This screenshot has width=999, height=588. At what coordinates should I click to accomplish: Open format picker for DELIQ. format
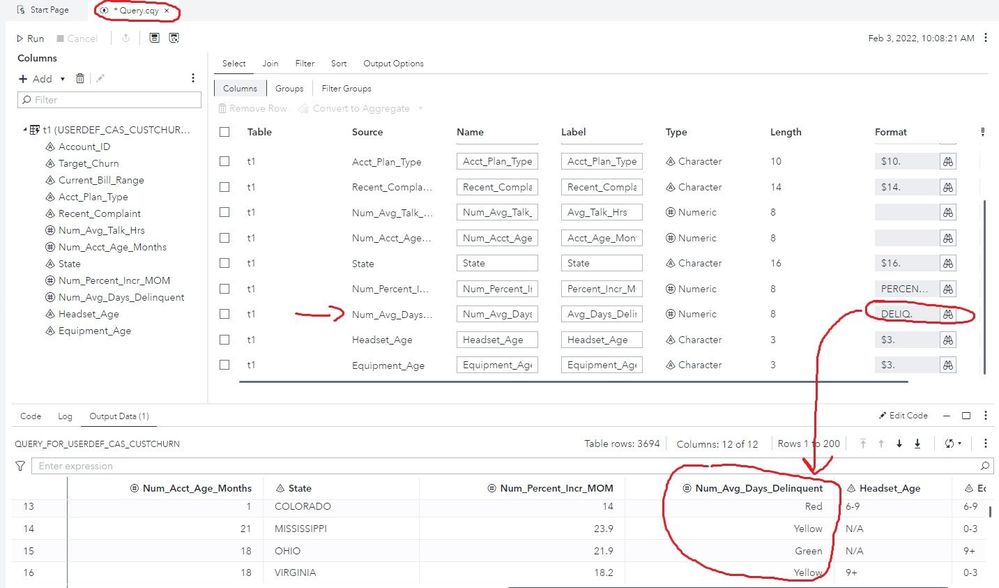pos(946,314)
